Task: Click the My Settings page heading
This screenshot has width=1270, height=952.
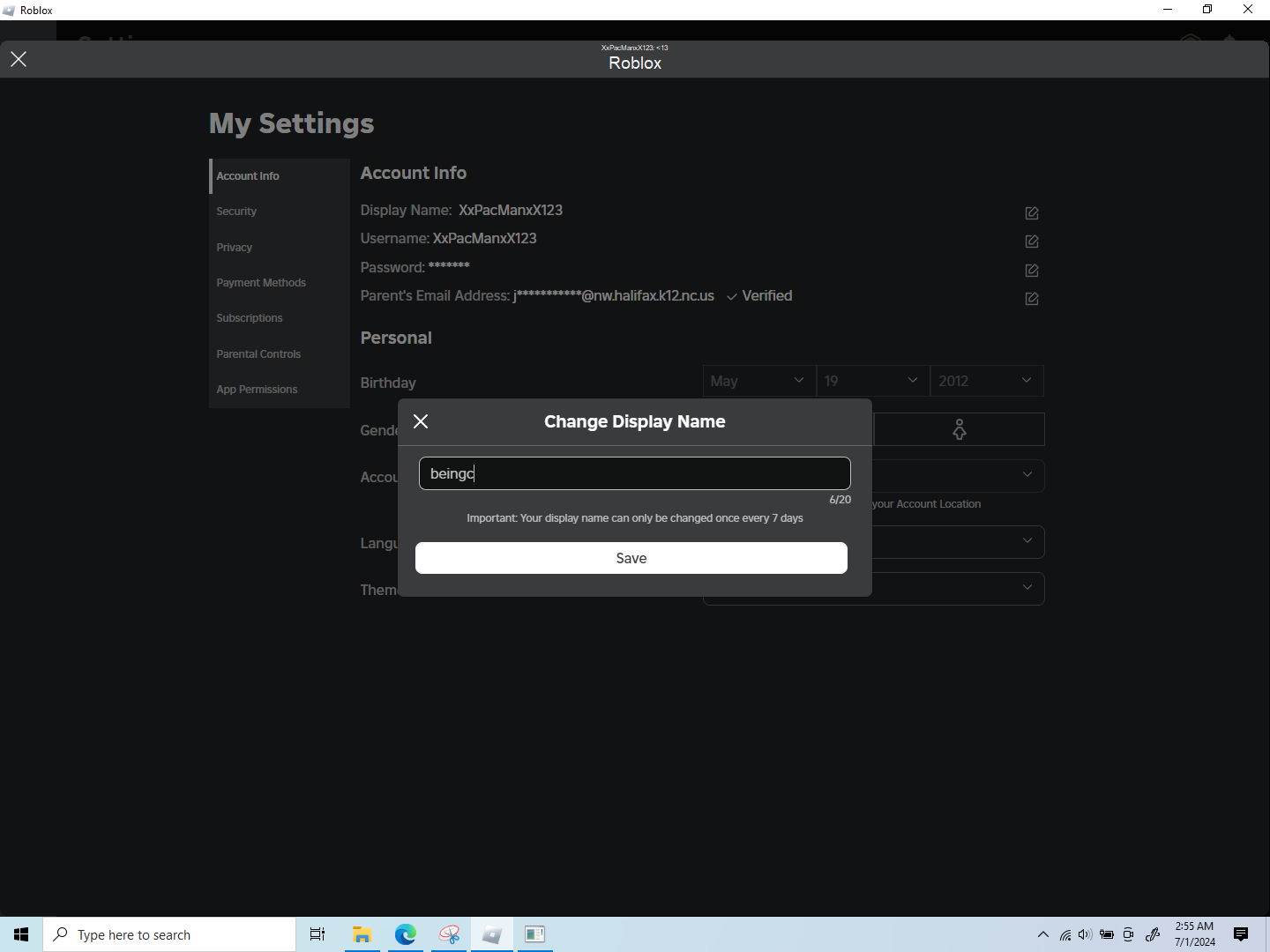Action: click(x=292, y=123)
